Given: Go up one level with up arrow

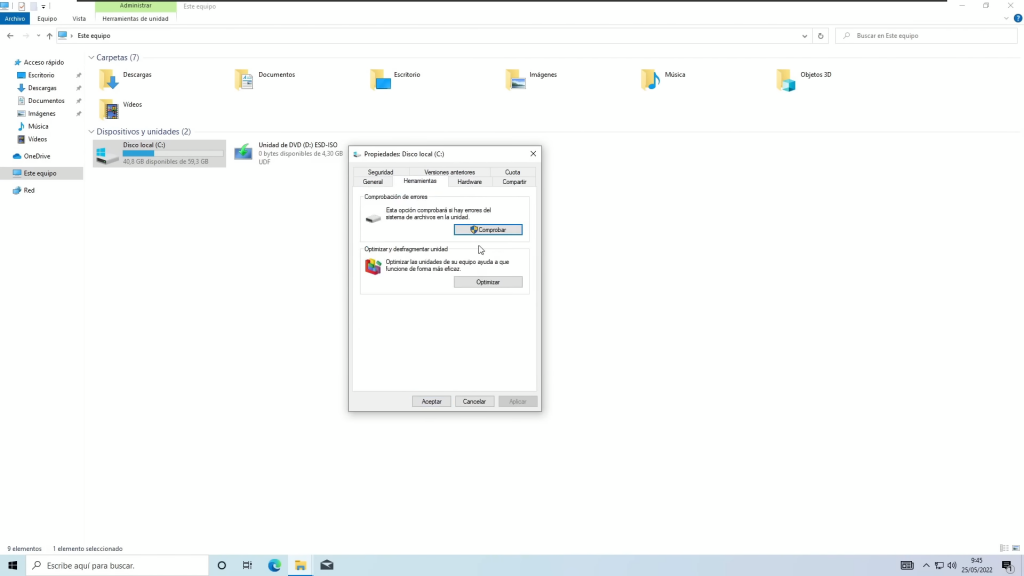Looking at the screenshot, I should click(x=49, y=36).
